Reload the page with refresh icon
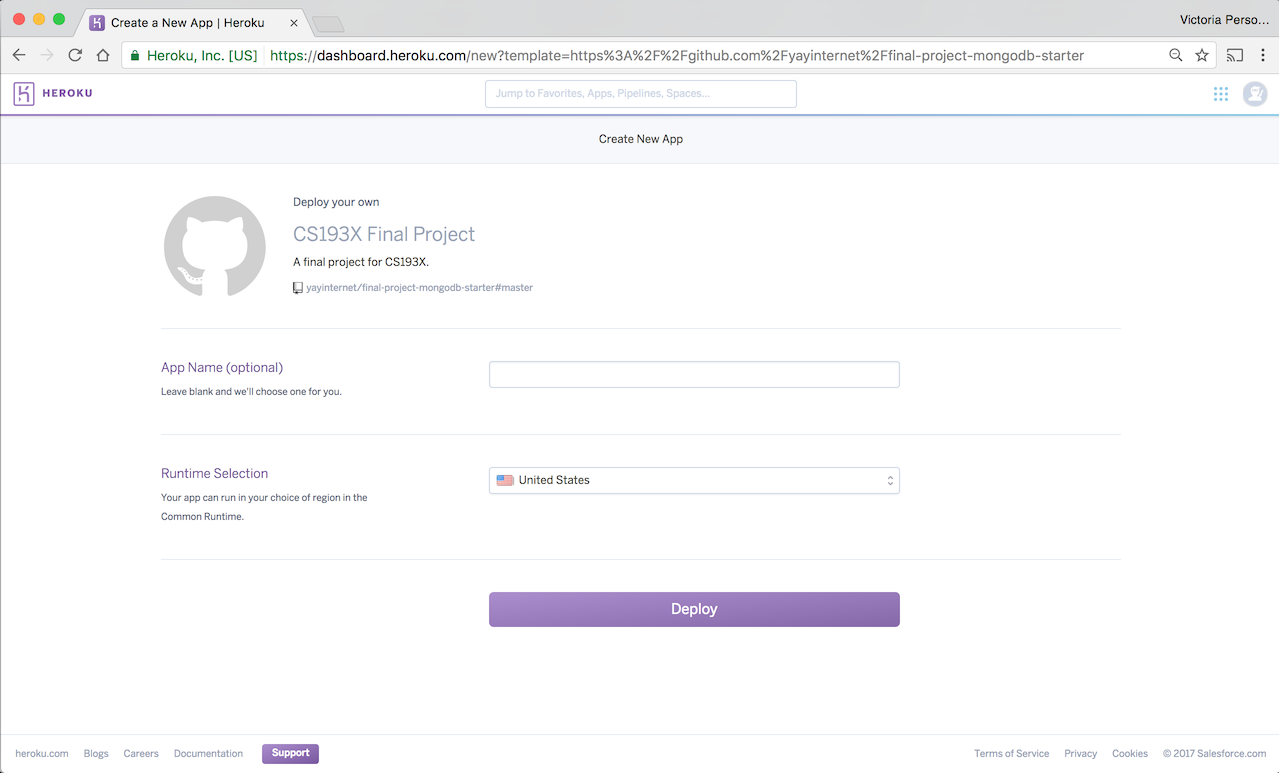Screen dimensions: 1279x773 [75, 56]
